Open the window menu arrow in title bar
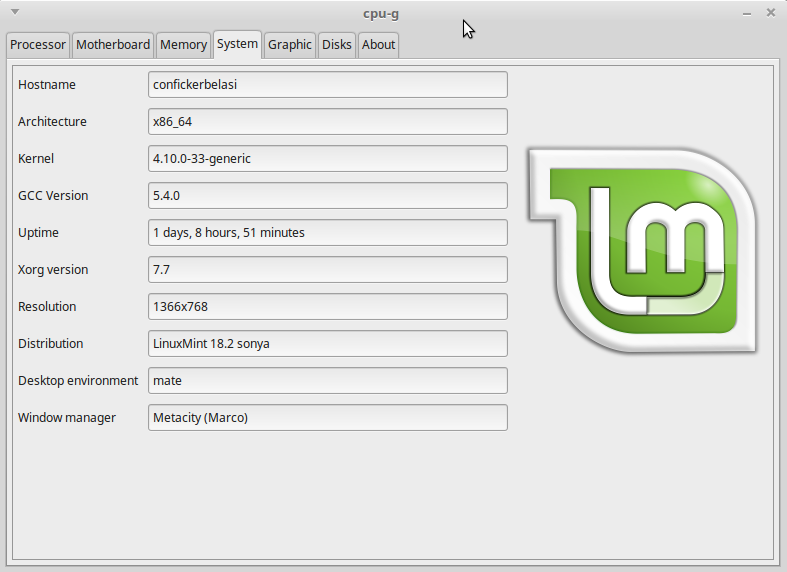Screen dimensions: 787x572 click(x=15, y=12)
